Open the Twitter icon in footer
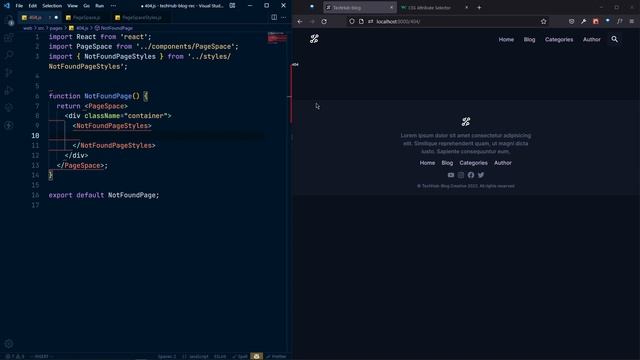This screenshot has width=640, height=360. point(481,175)
